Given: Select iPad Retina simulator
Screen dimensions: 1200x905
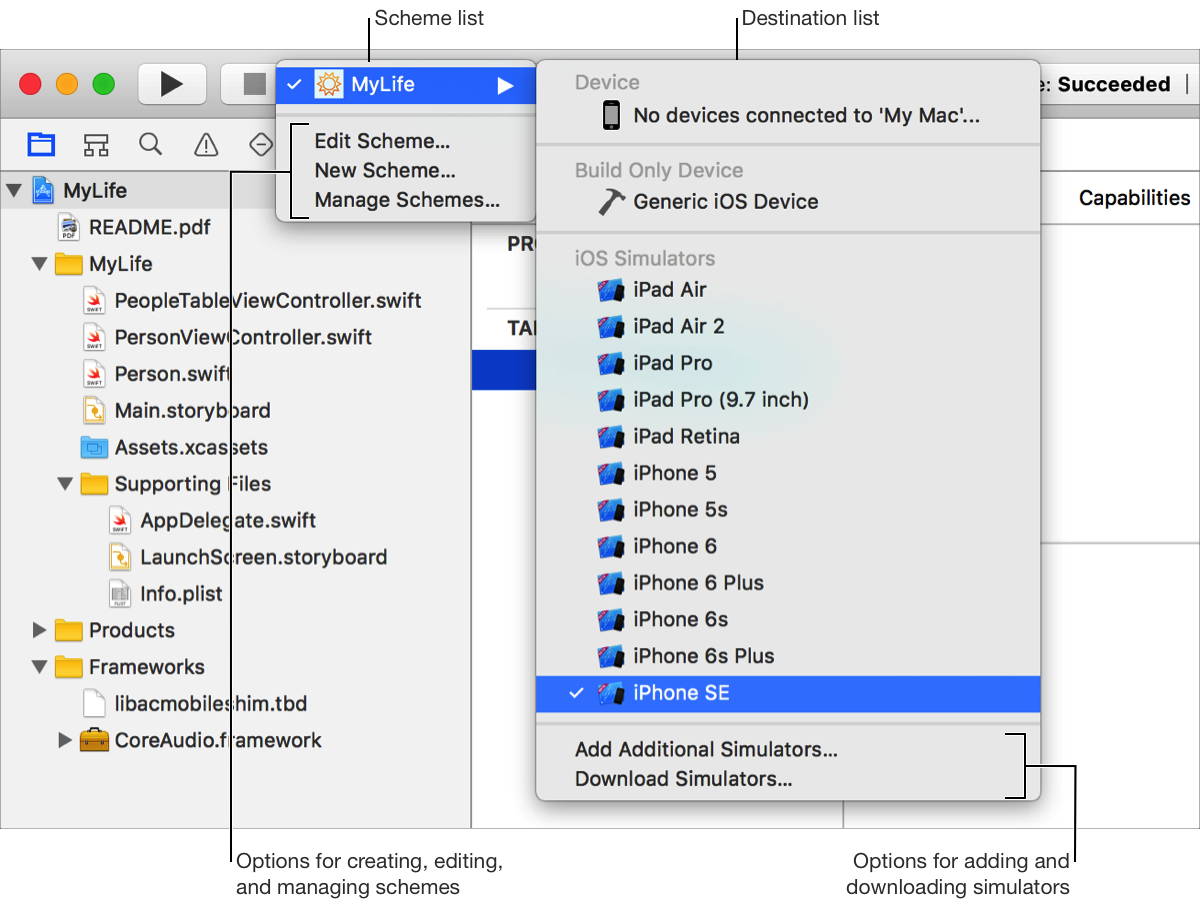Looking at the screenshot, I should pyautogui.click(x=788, y=437).
